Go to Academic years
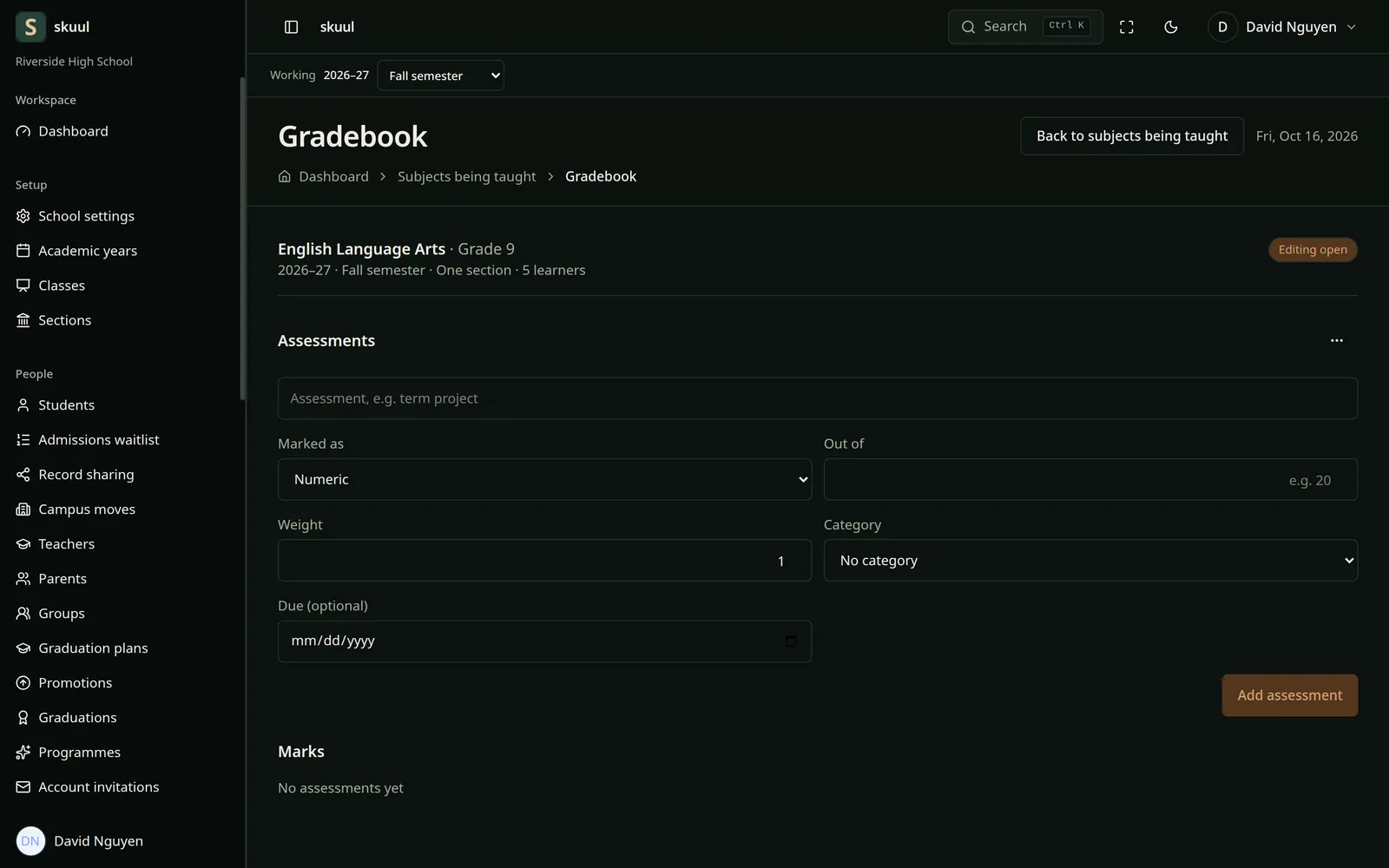This screenshot has height=868, width=1389. tap(87, 251)
